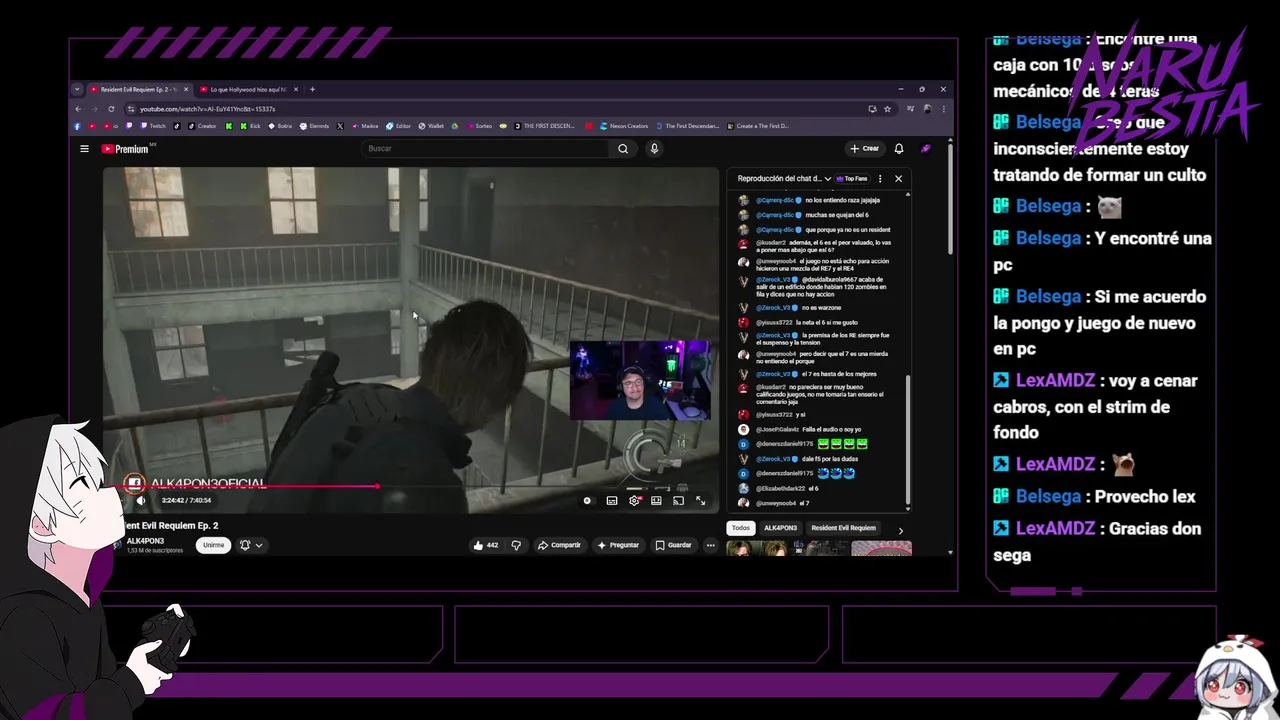Screen dimensions: 1280x720
Task: Click chat message 'muchas se quejan del 6'
Action: pyautogui.click(x=836, y=215)
